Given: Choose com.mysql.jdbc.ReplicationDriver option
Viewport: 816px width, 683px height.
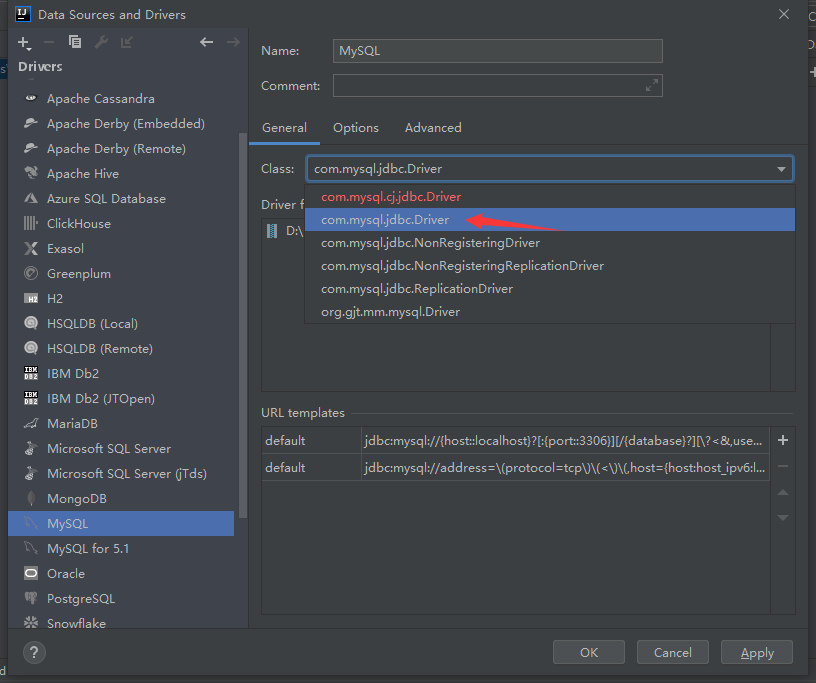Looking at the screenshot, I should [550, 288].
